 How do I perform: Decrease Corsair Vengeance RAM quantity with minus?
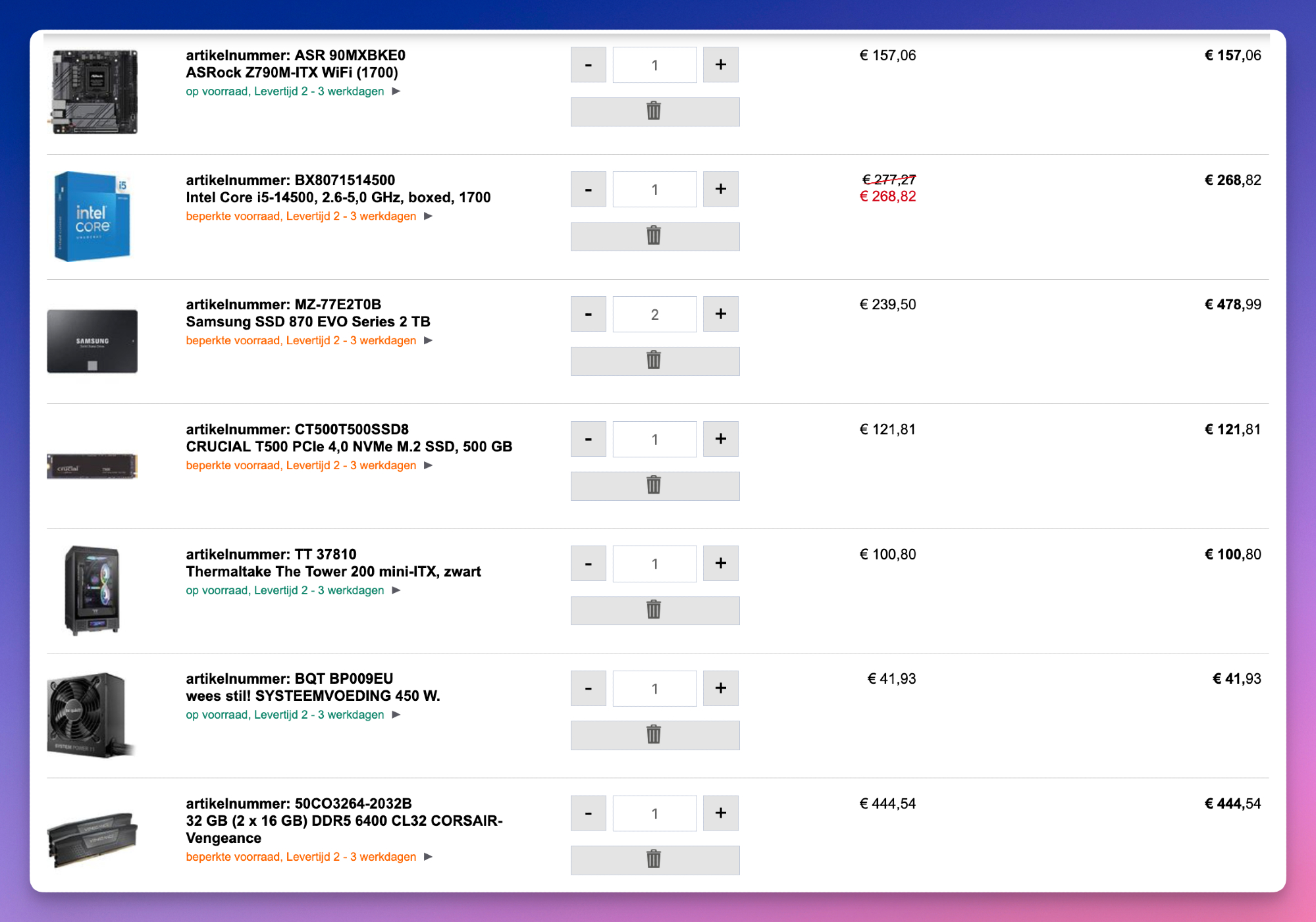point(588,813)
